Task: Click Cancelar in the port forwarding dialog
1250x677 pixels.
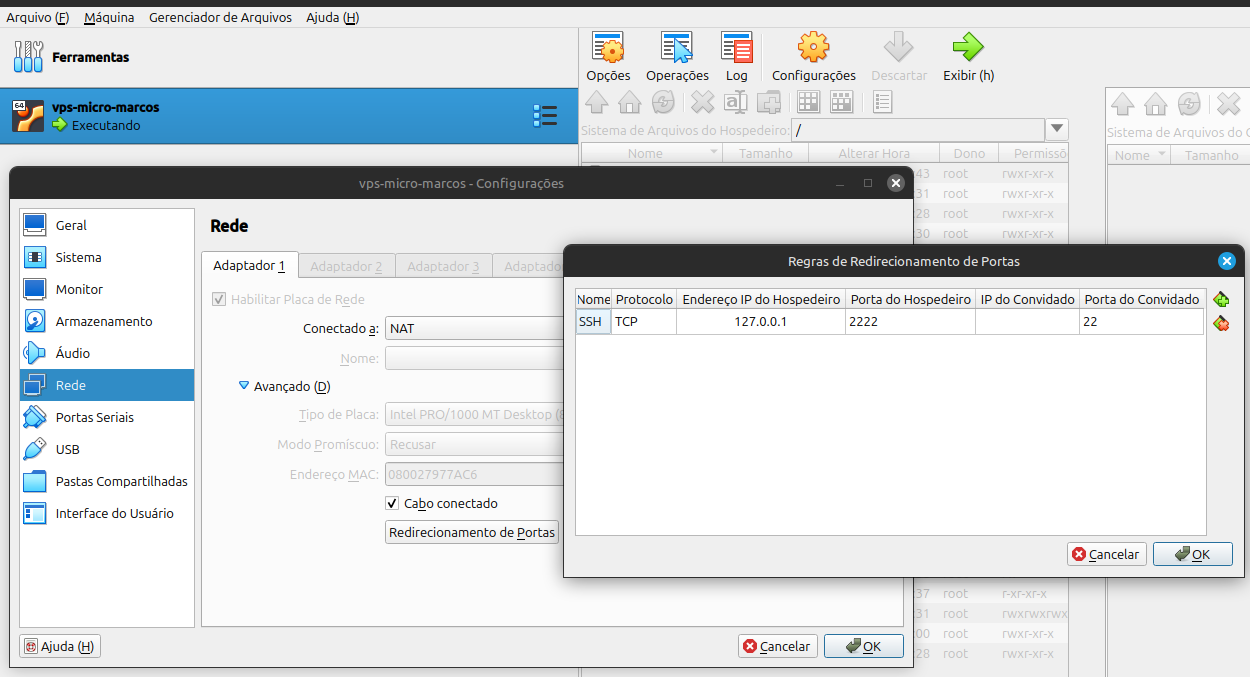Action: tap(1106, 554)
